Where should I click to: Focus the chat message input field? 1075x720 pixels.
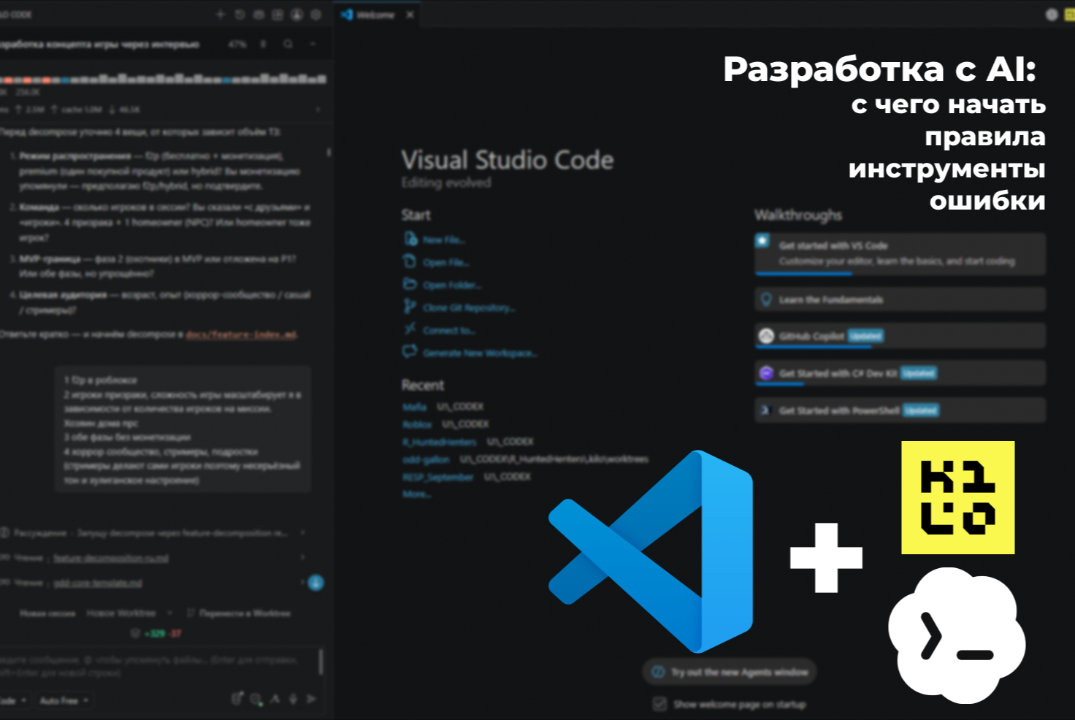click(158, 666)
